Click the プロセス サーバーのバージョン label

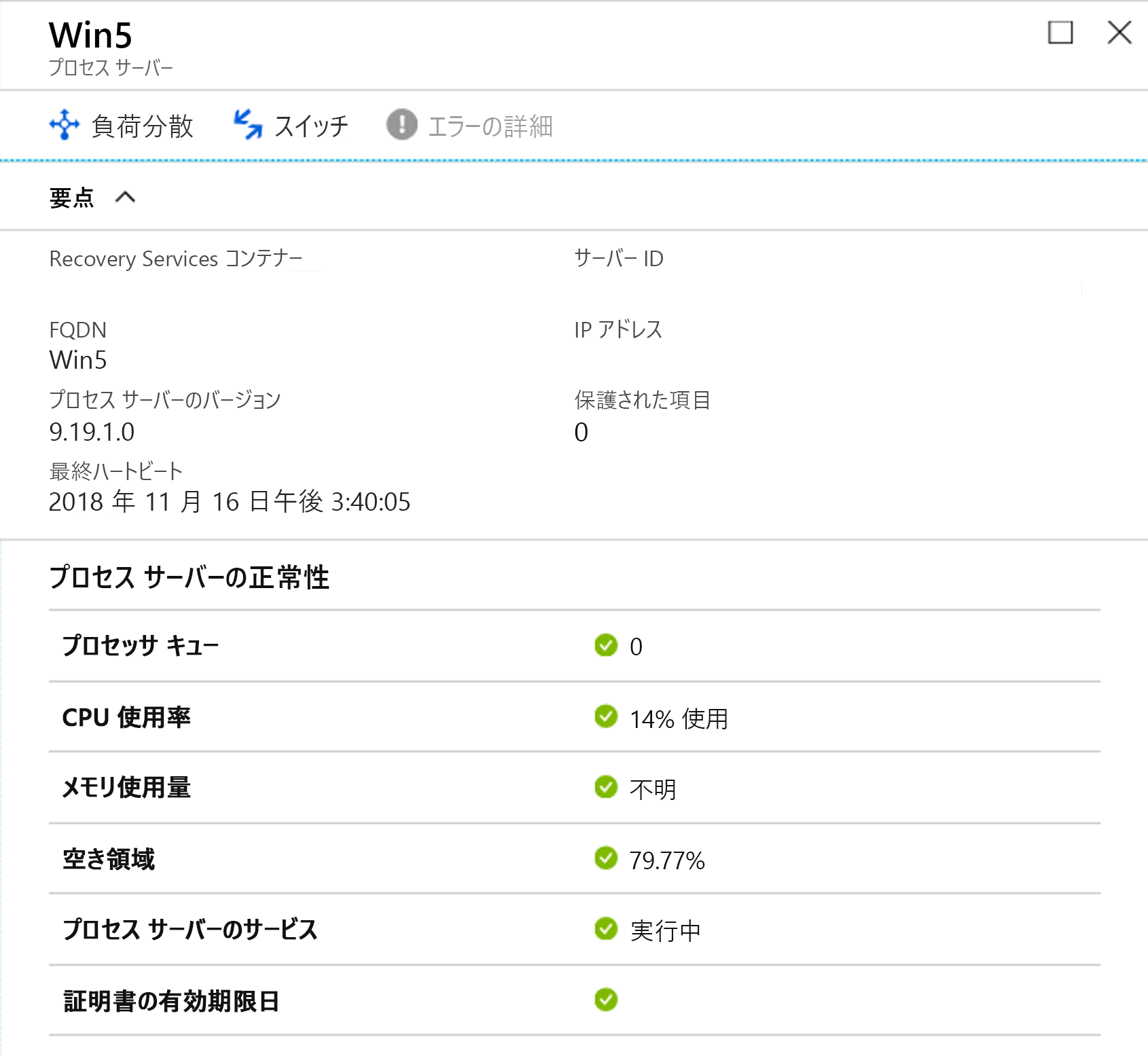(x=165, y=400)
